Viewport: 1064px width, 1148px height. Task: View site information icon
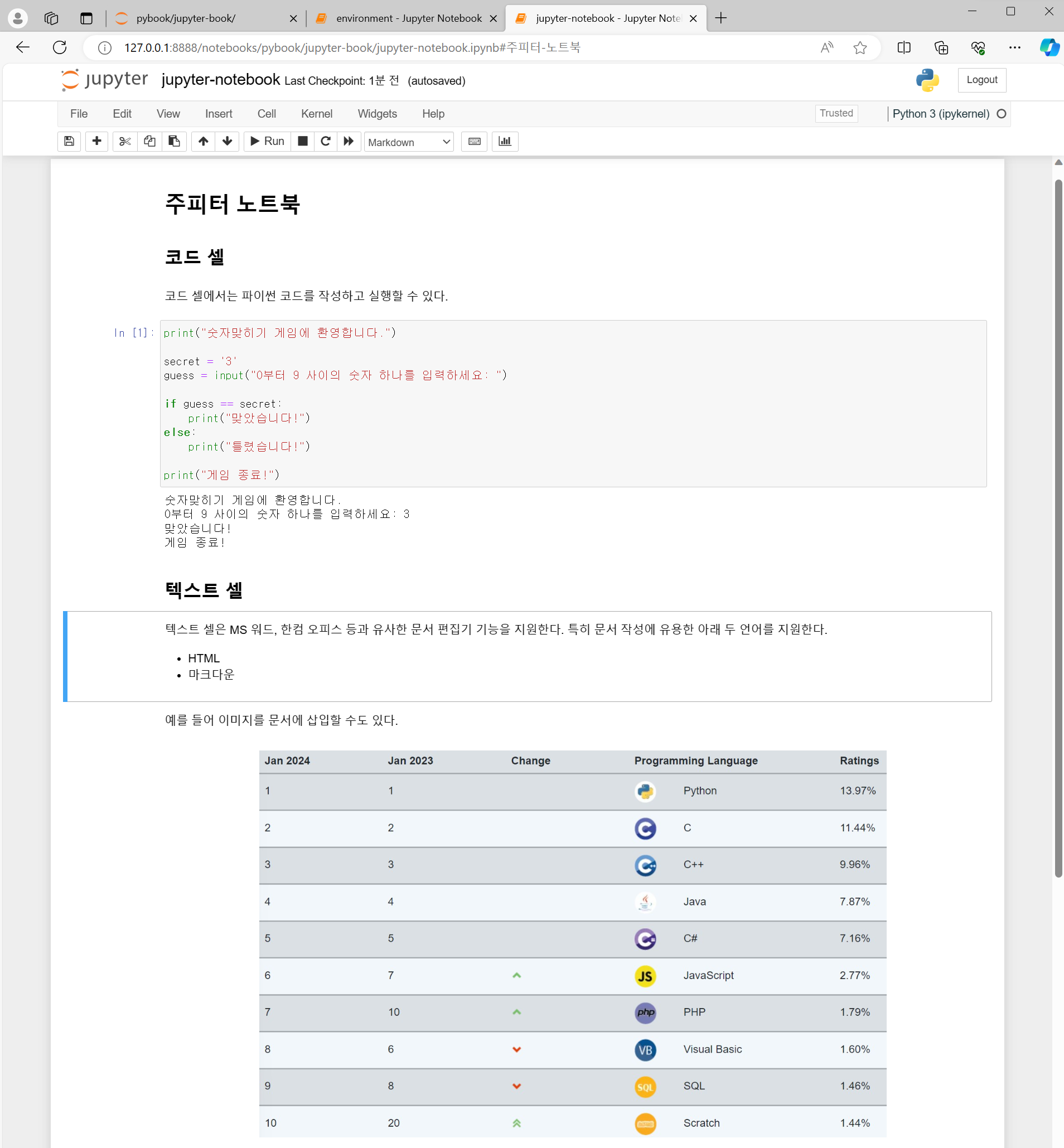pos(105,47)
